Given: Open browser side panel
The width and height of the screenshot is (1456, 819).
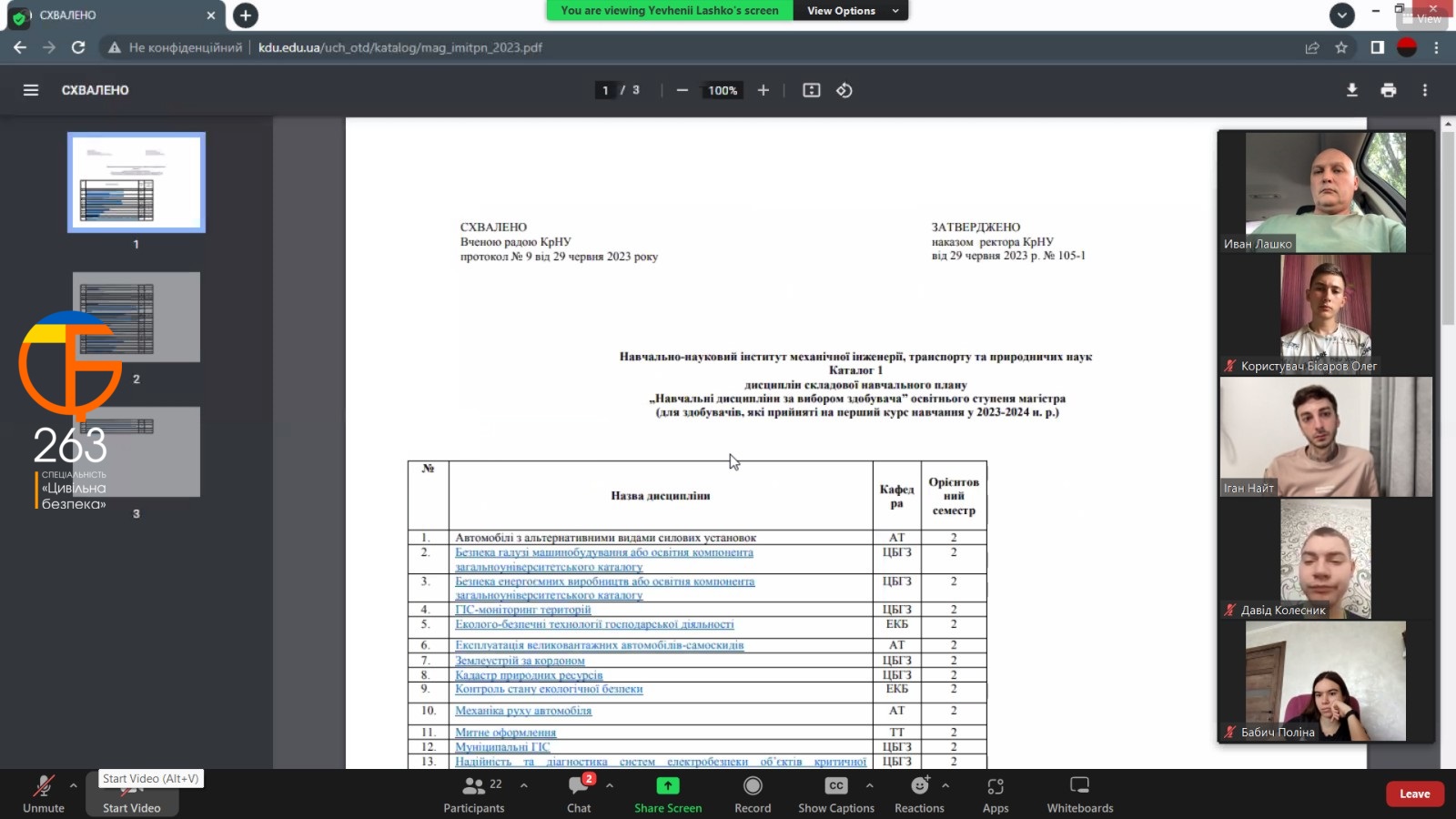Looking at the screenshot, I should pos(1378,47).
